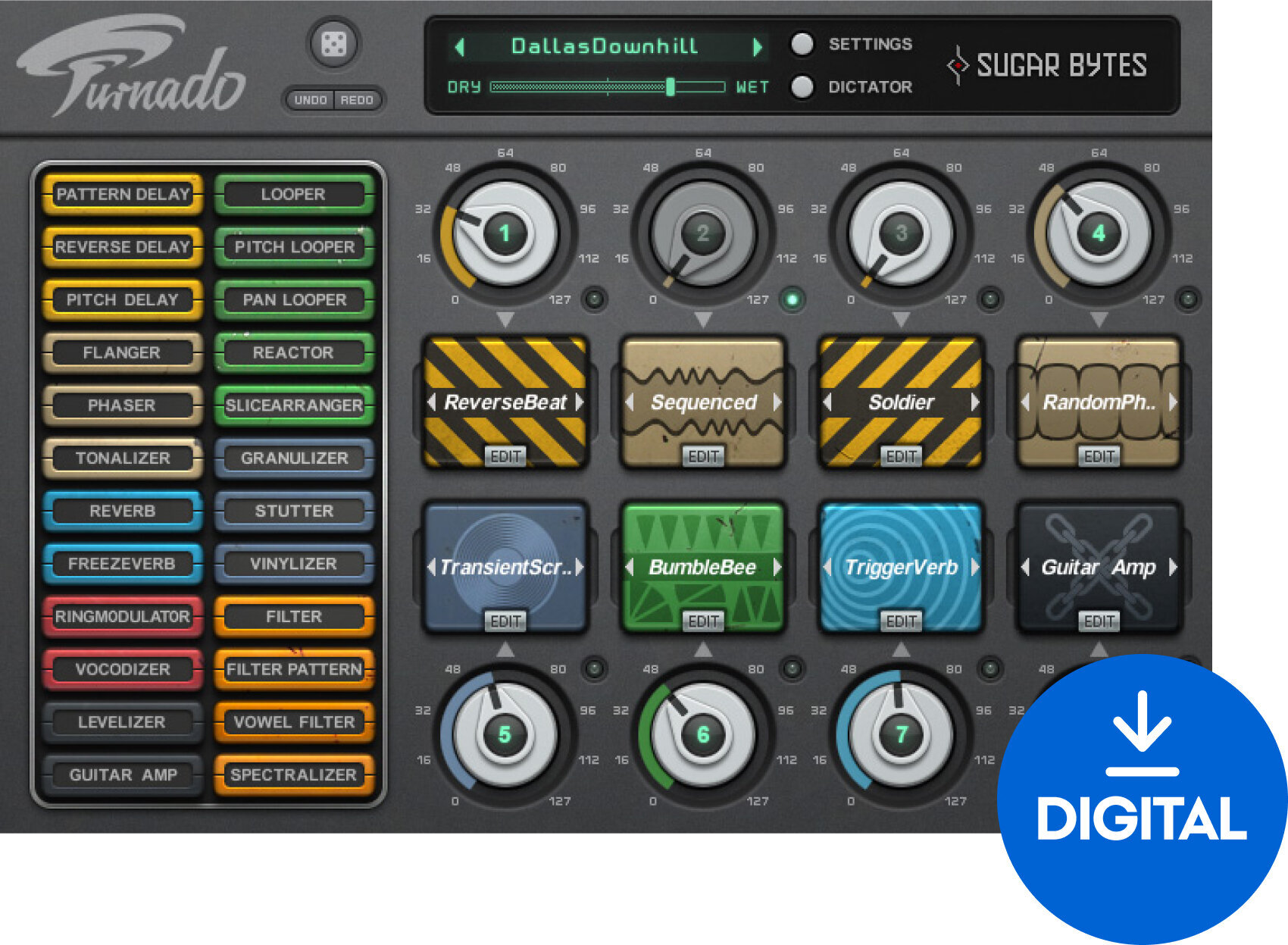Select the BumbleBee green effect tile
Screen dimensions: 1288x945
(x=703, y=566)
